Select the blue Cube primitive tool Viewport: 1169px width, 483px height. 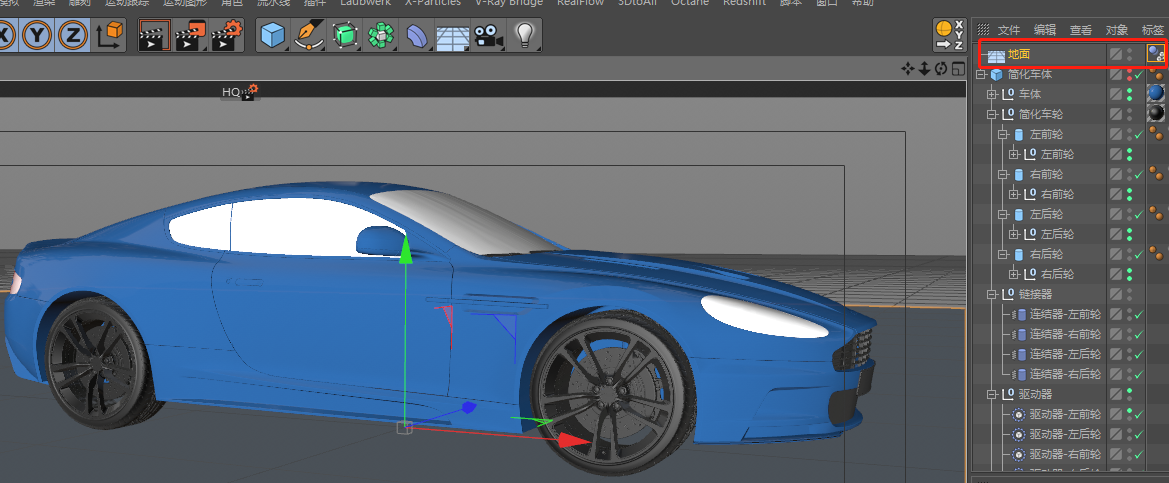(x=273, y=34)
